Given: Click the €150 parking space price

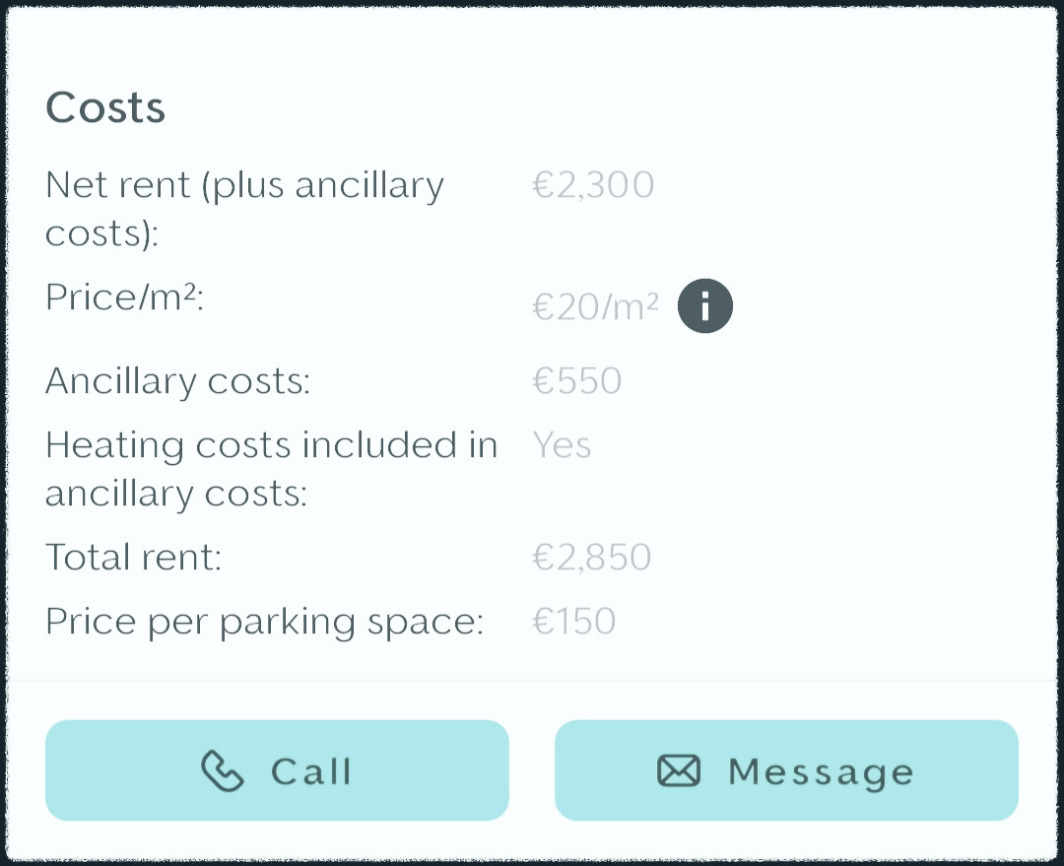Looking at the screenshot, I should click(574, 622).
